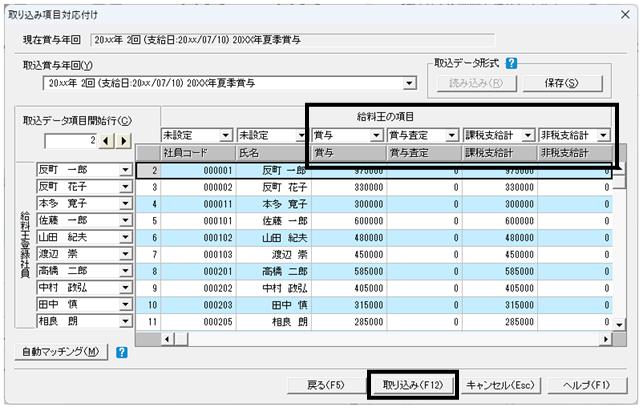Screen dimensions: 643x411
Task: Click employee code cell 000203
Action: [198, 305]
